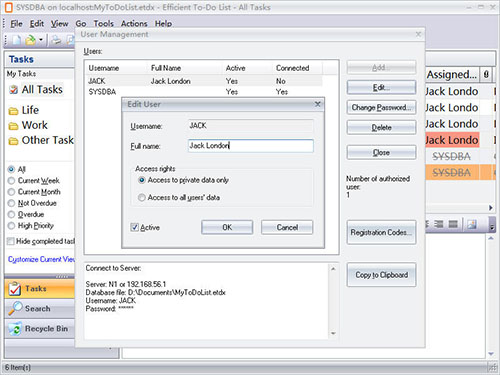Select Access to private data only
The image size is (500, 375).
point(142,180)
